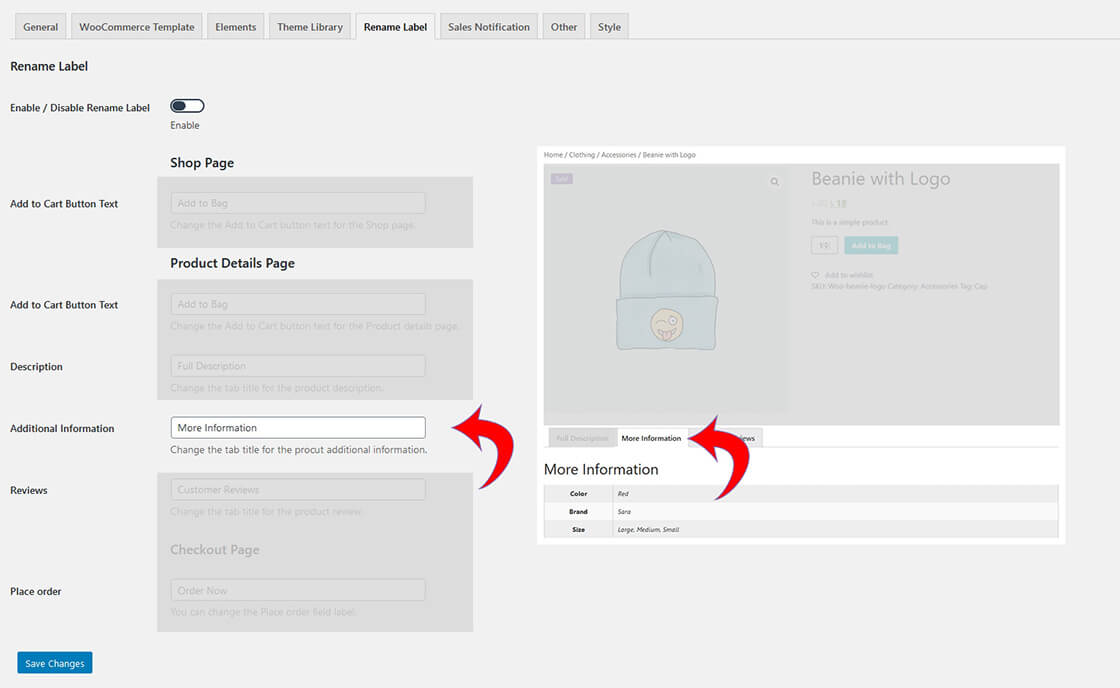Switch to the Other tab
This screenshot has width=1120, height=688.
(x=564, y=26)
